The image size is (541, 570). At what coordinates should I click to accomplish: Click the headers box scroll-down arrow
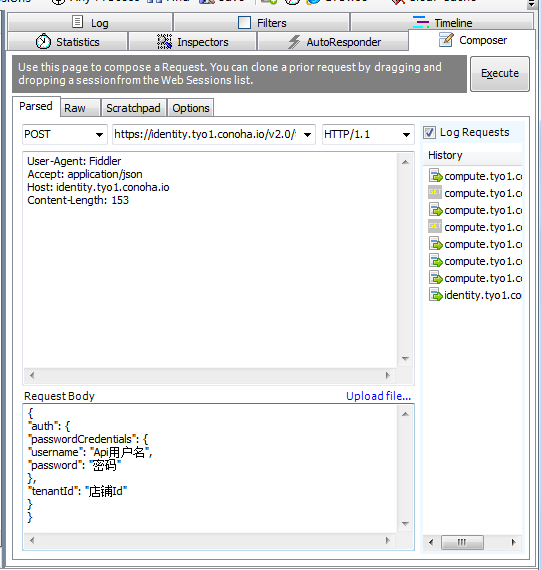[x=405, y=359]
